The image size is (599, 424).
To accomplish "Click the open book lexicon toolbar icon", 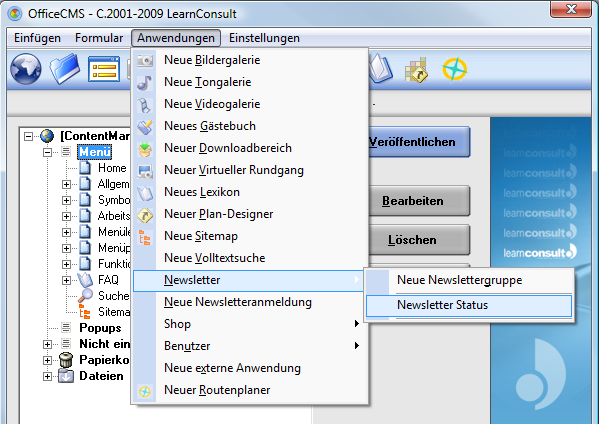I will pos(380,69).
